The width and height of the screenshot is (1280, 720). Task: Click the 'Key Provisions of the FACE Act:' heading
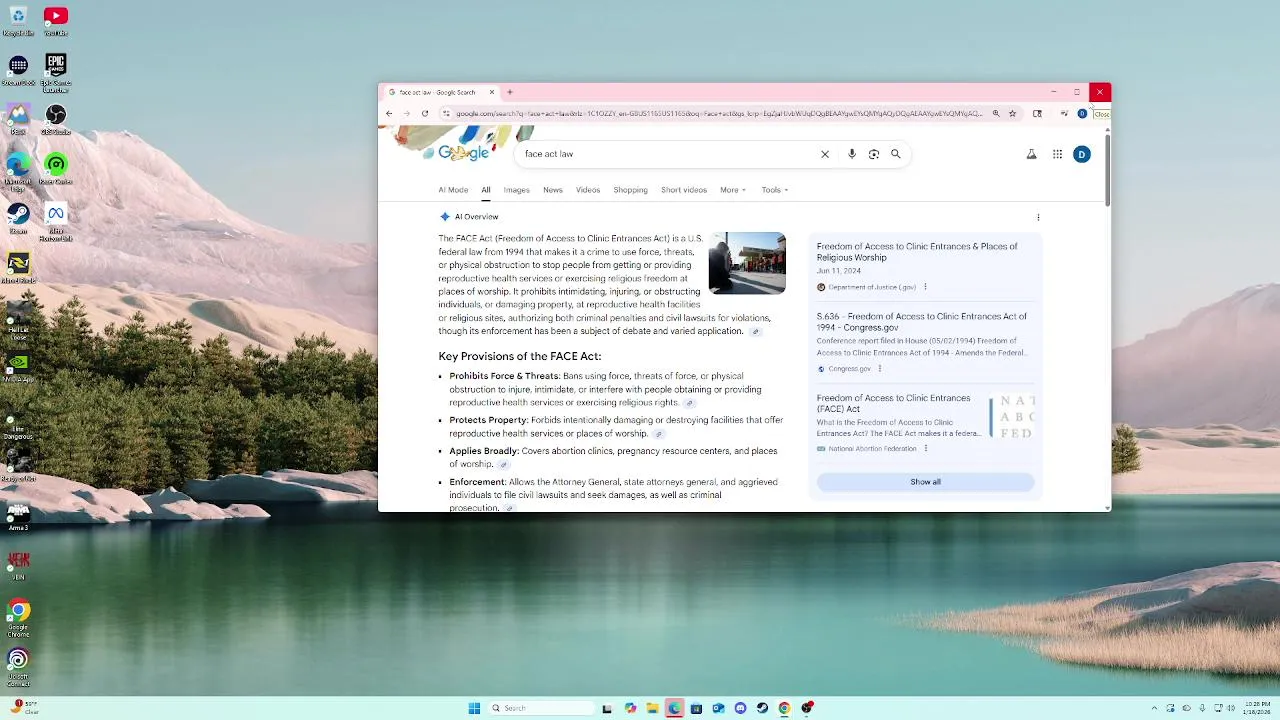click(x=519, y=356)
